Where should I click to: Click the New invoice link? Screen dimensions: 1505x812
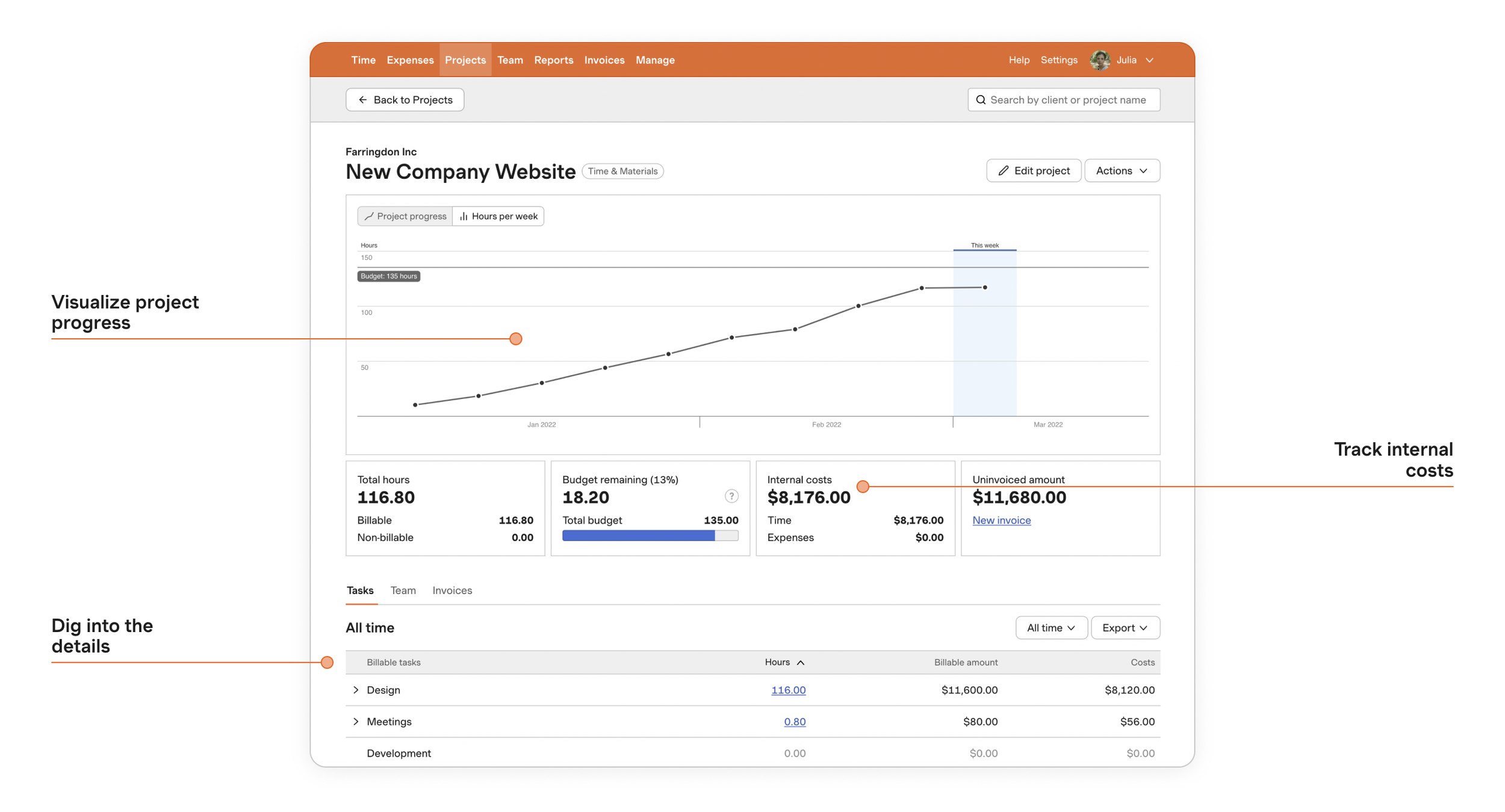click(1001, 520)
